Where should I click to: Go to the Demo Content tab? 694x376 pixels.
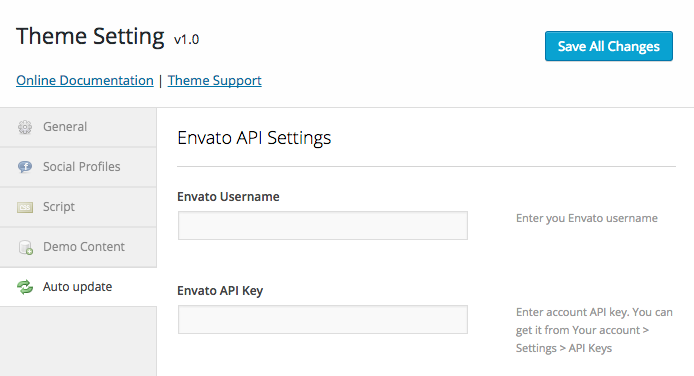(x=78, y=247)
